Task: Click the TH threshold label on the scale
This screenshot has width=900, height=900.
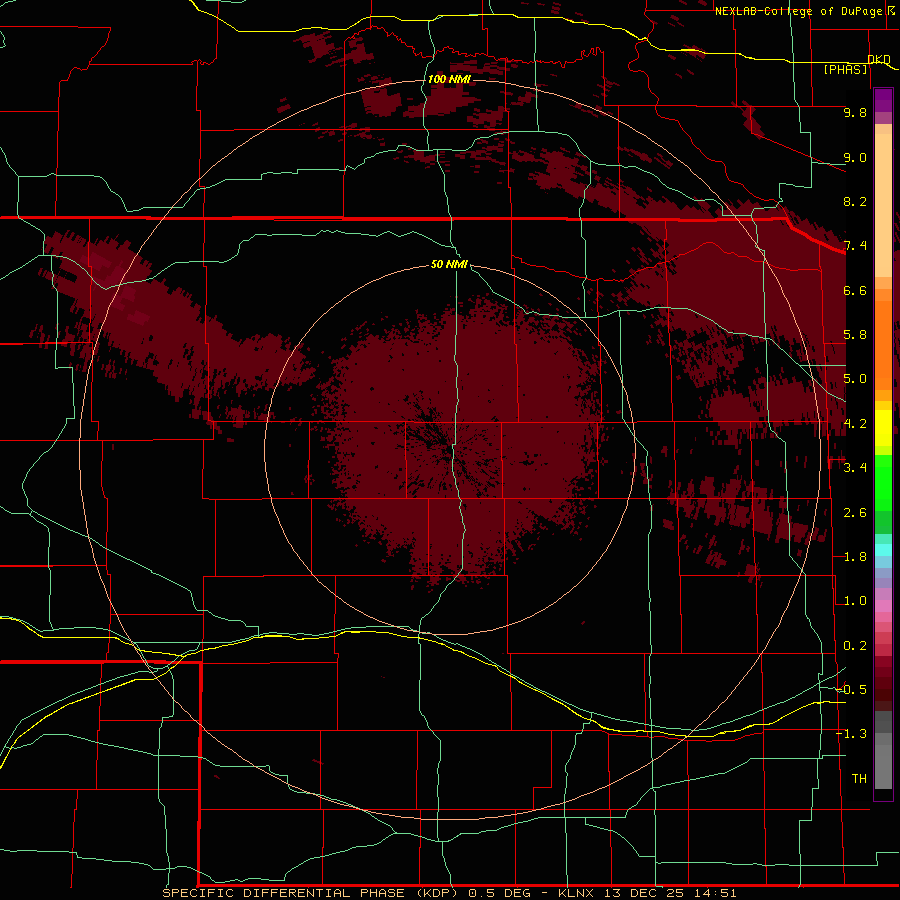Action: click(x=859, y=779)
